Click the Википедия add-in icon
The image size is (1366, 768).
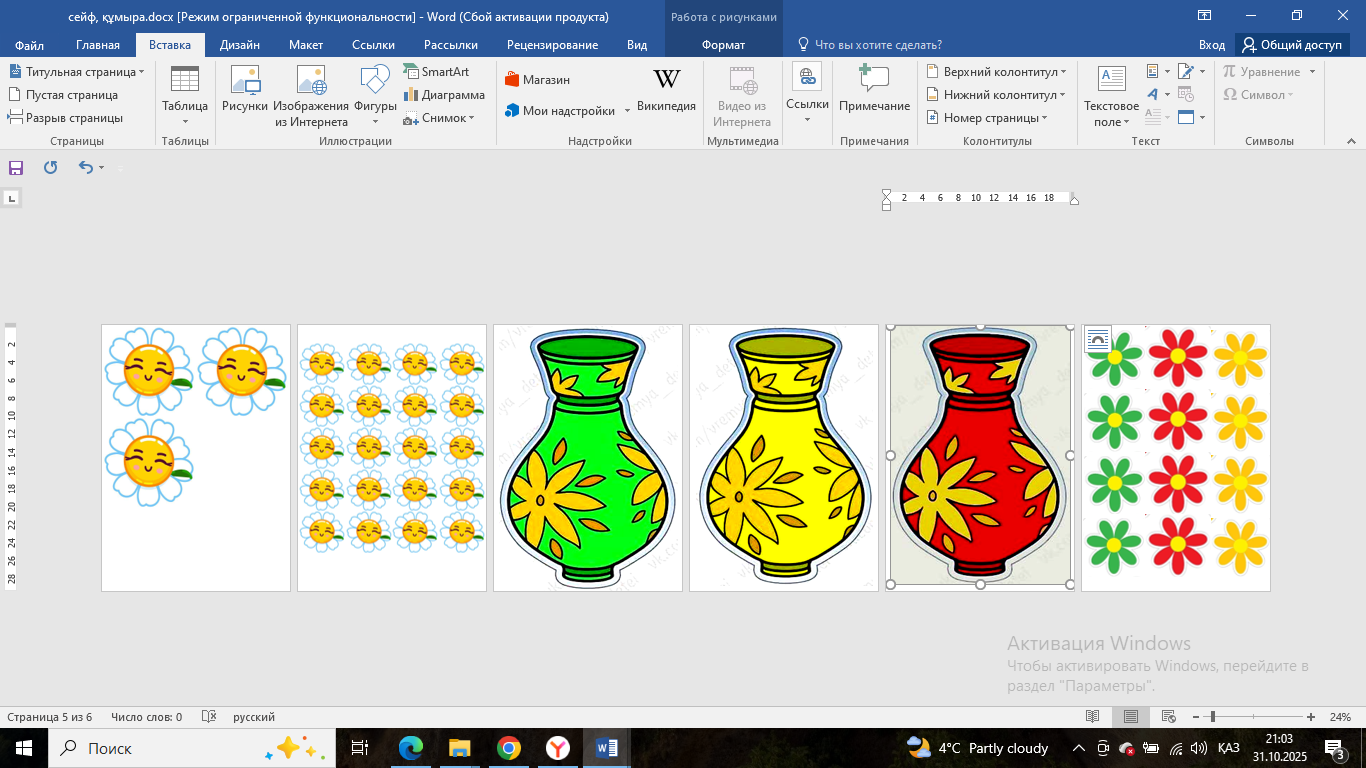click(x=666, y=90)
